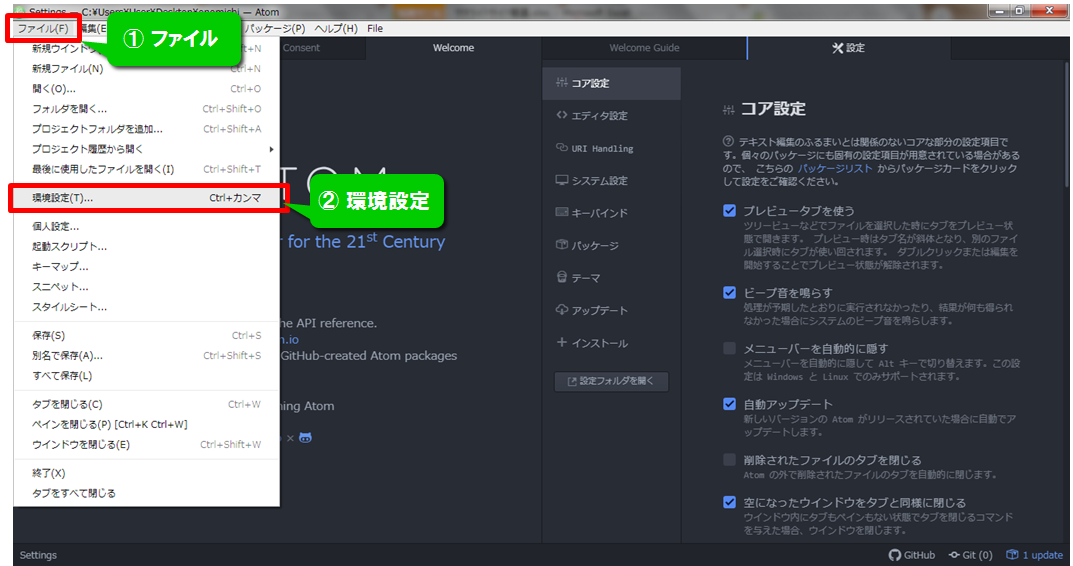
Task: Switch to the 設定 tab
Action: [849, 48]
